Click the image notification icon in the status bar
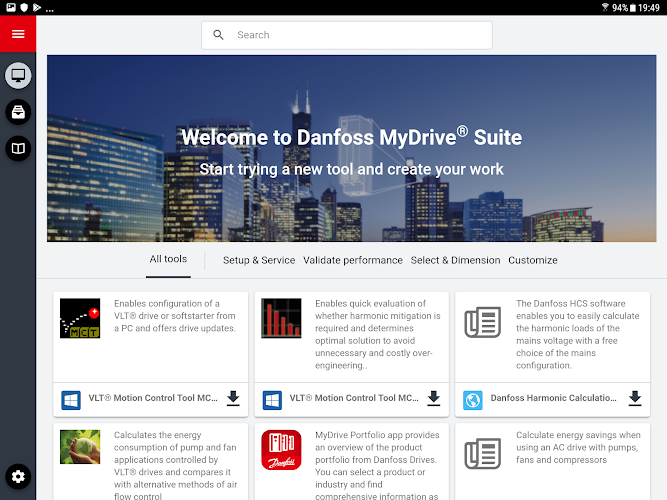This screenshot has width=667, height=500. [11, 7]
